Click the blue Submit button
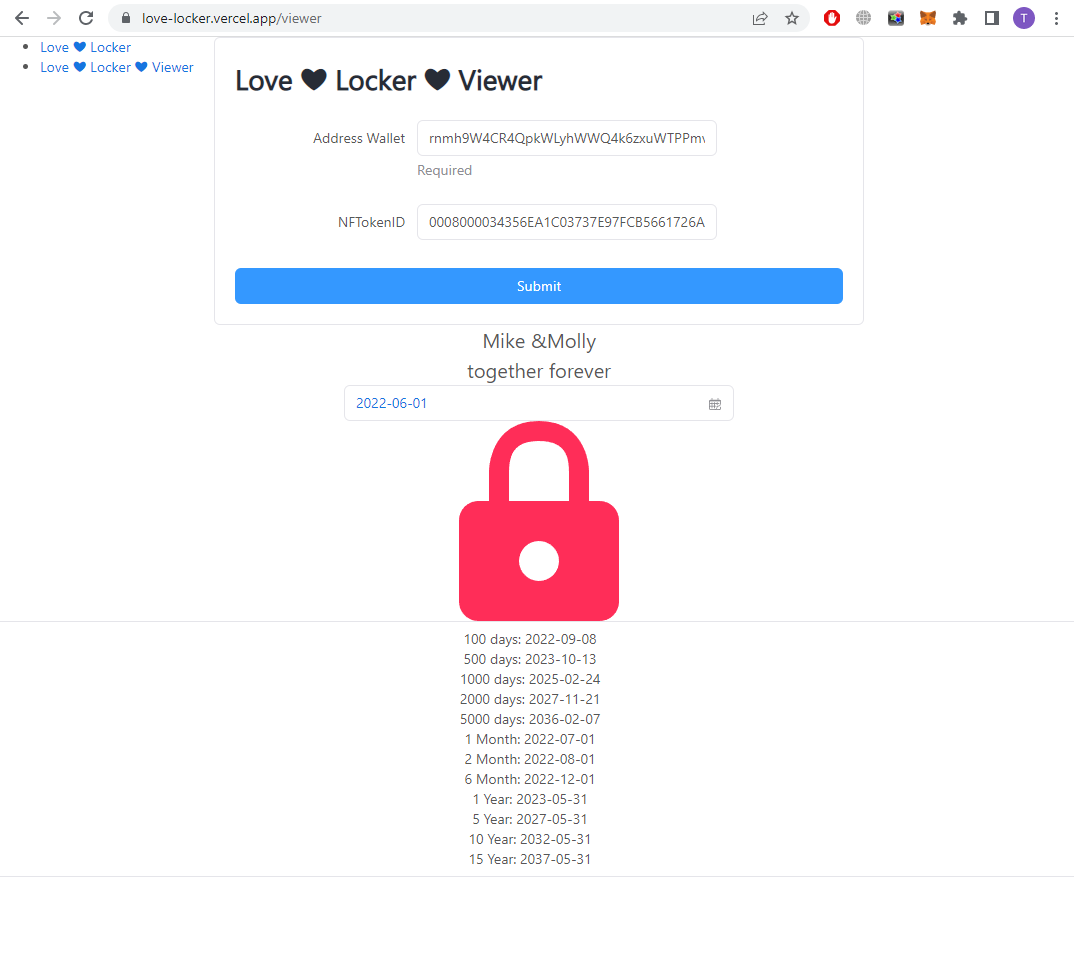The height and width of the screenshot is (969, 1074). 538,286
